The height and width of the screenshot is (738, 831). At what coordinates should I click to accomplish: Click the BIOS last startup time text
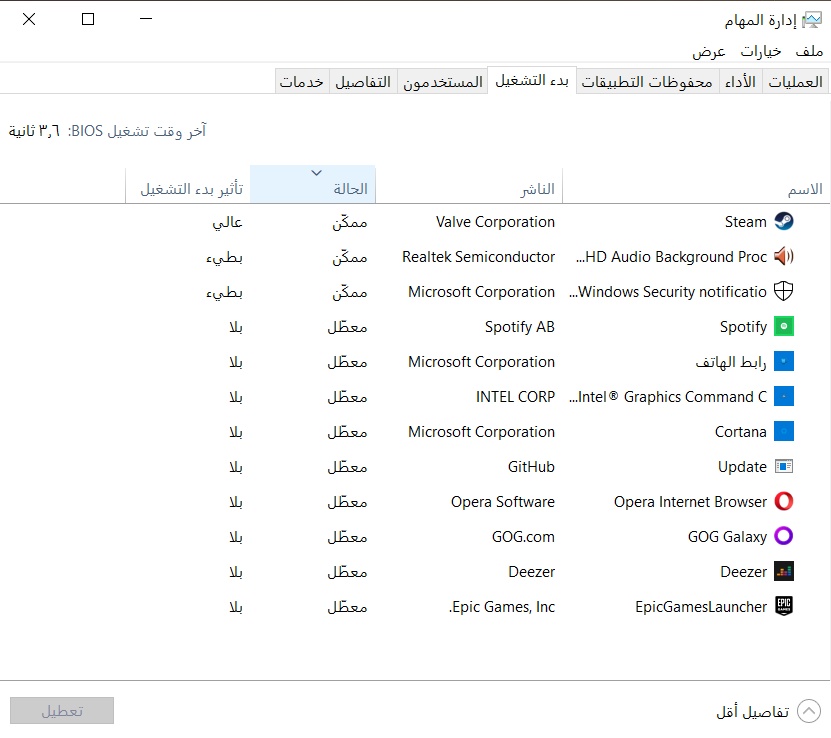(x=107, y=131)
